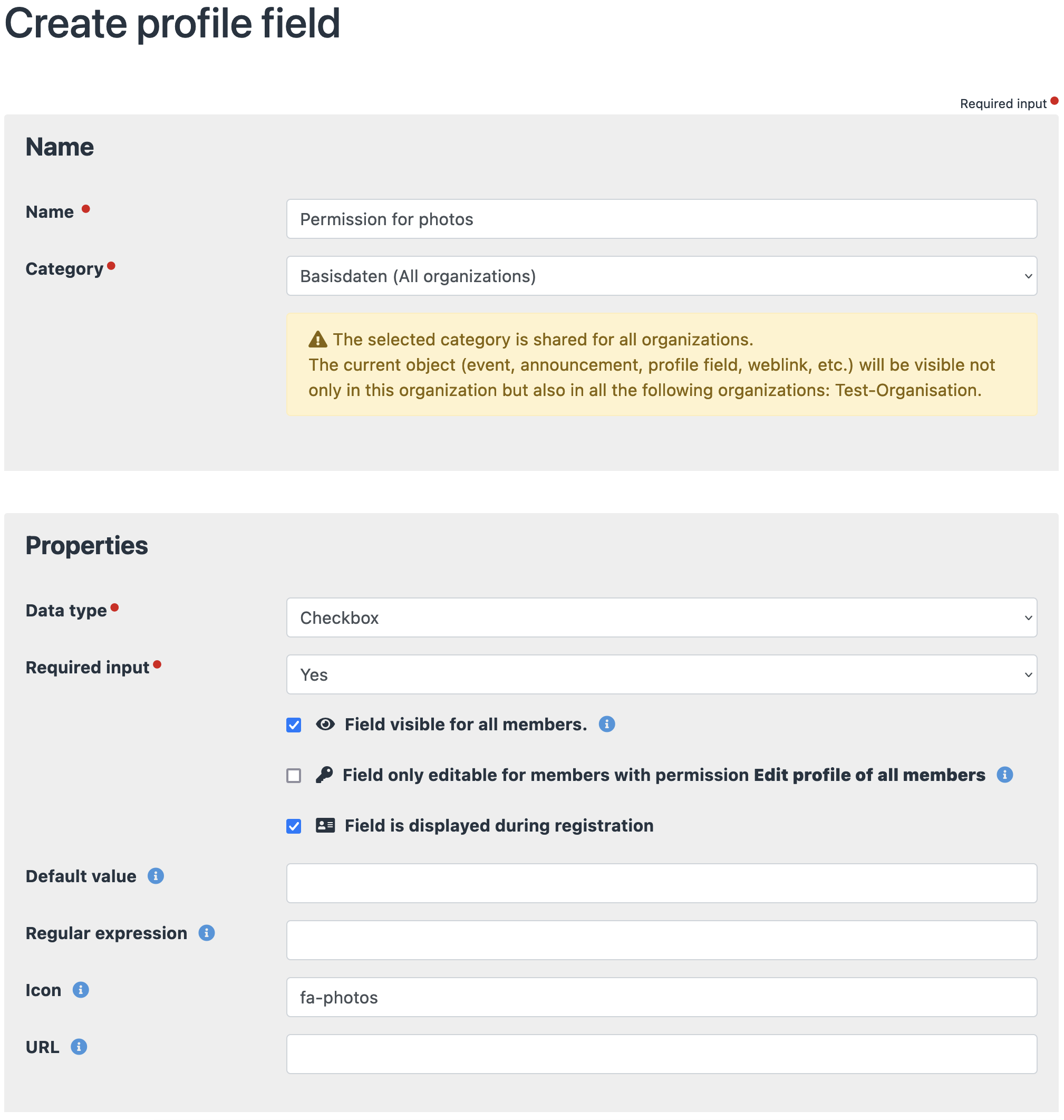Viewport: 1064px width, 1120px height.
Task: Click info icon beside Edit profile permission
Action: tap(1004, 775)
